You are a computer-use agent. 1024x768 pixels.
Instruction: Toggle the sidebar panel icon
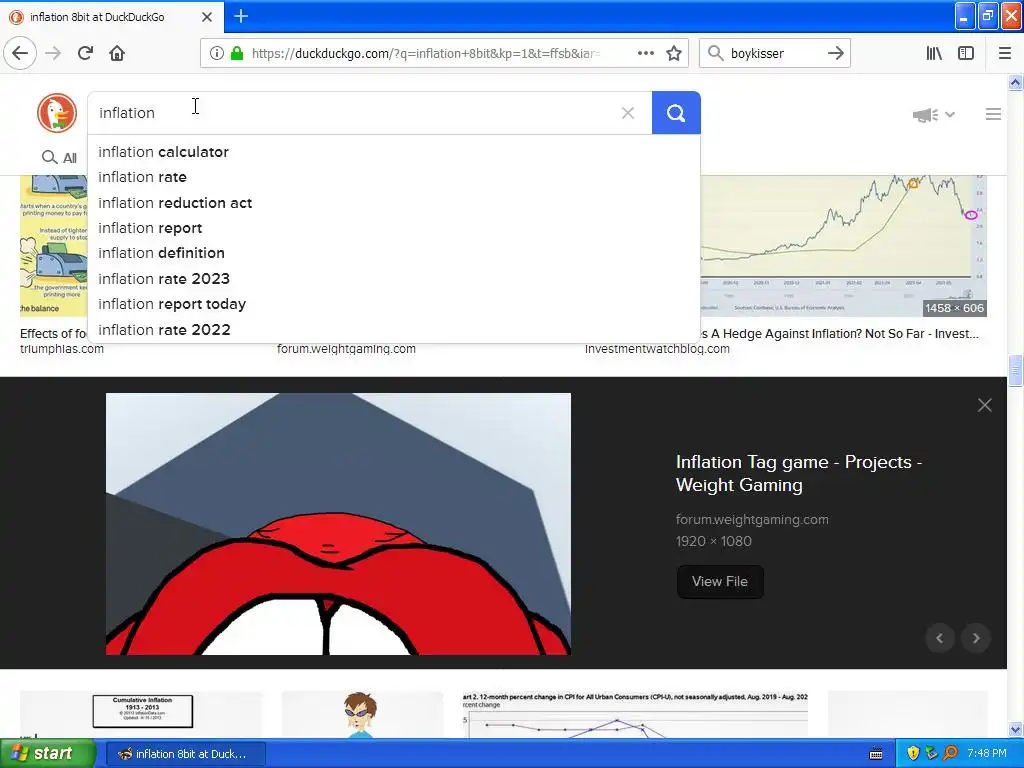tap(966, 53)
